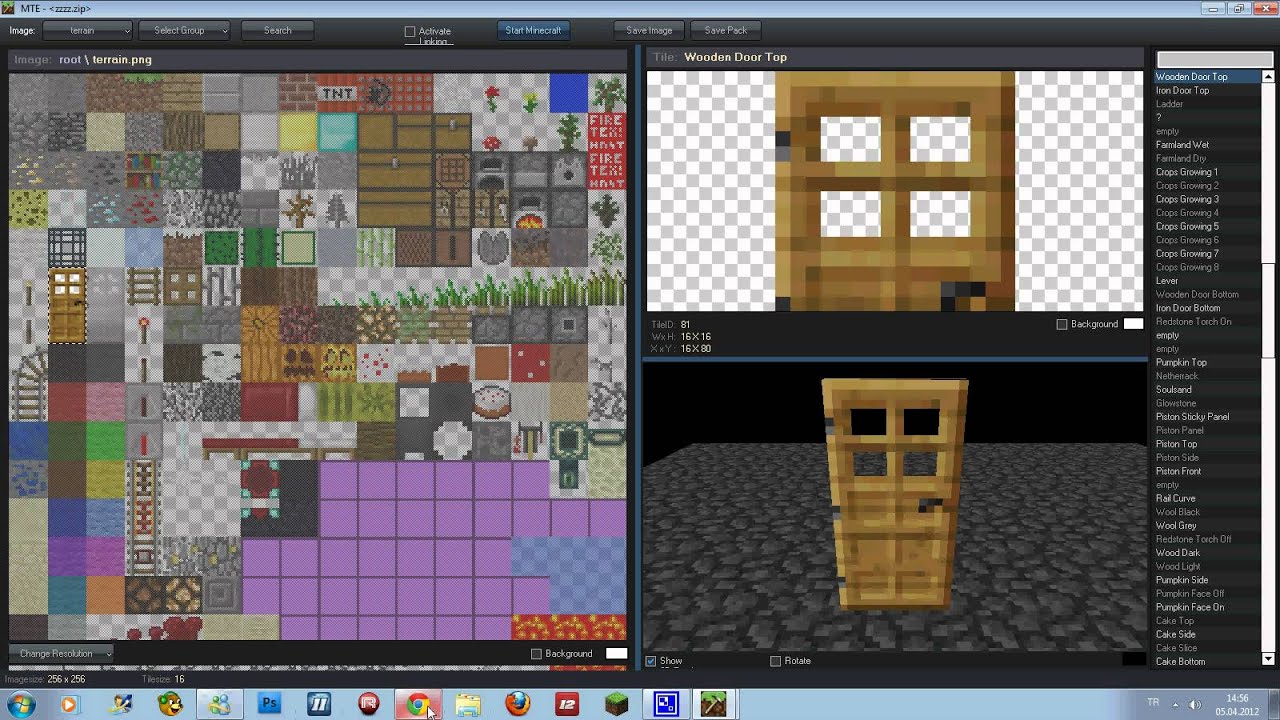This screenshot has height=720, width=1280.
Task: Open the media player taskbar icon
Action: point(69,704)
